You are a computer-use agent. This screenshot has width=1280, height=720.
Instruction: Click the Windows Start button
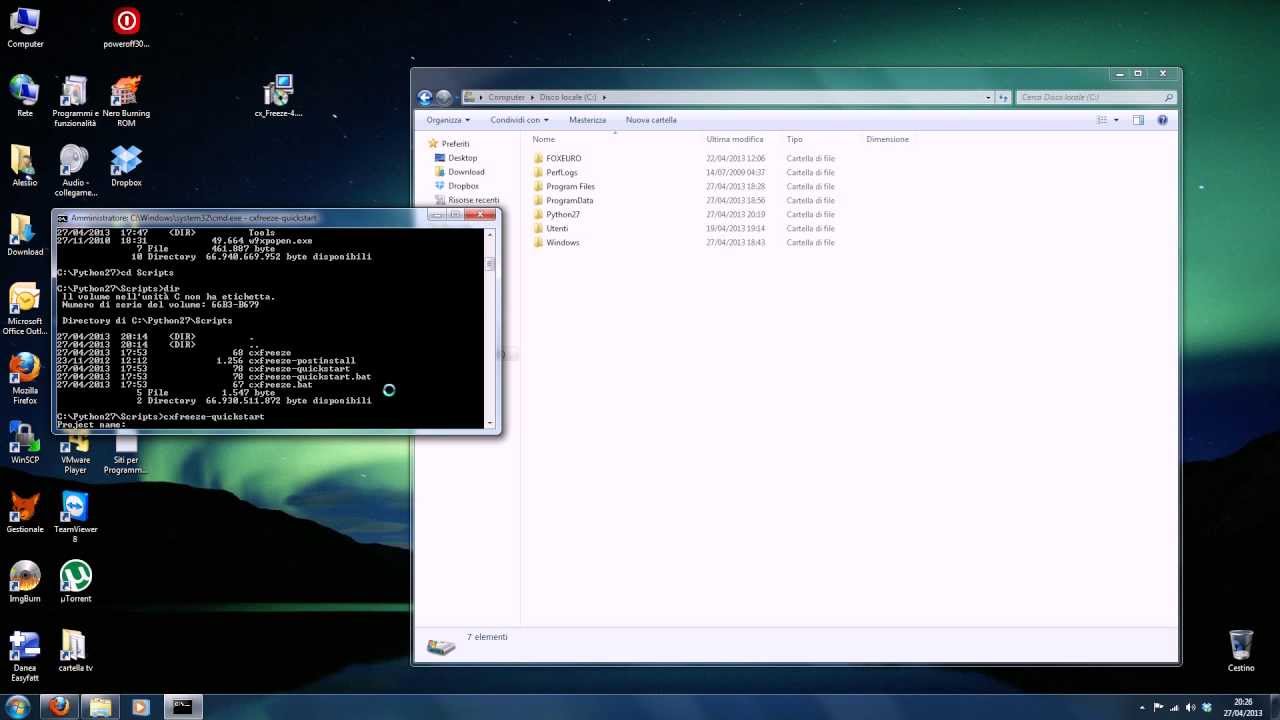pyautogui.click(x=18, y=706)
